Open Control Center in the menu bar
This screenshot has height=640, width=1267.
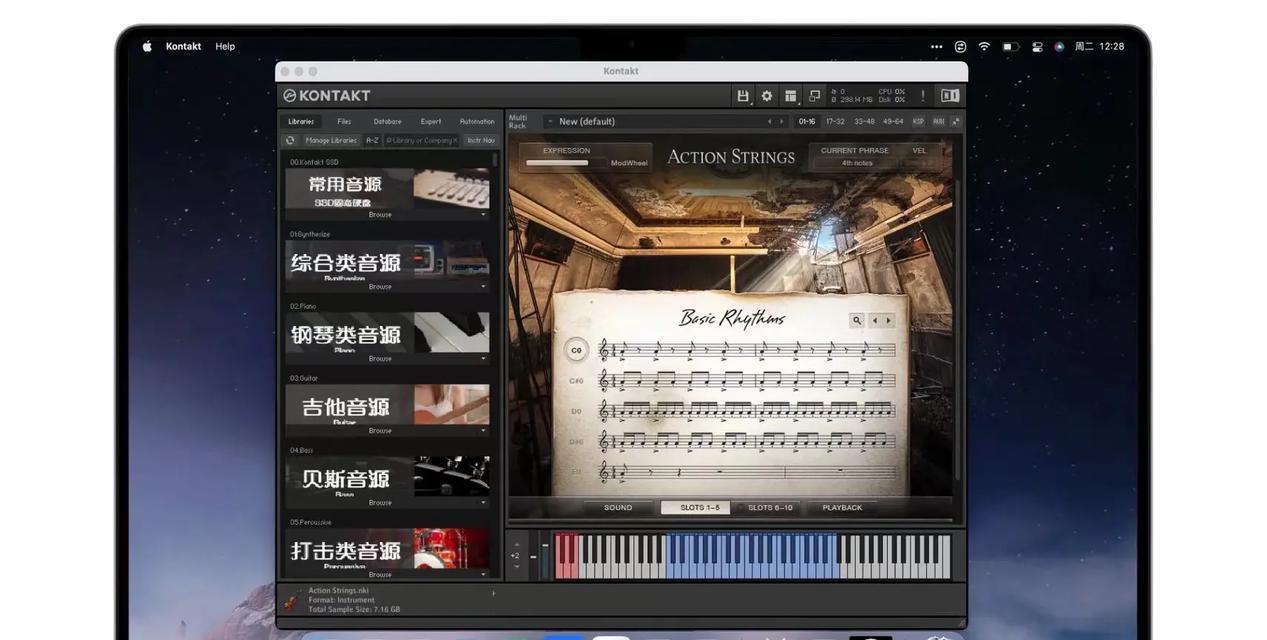[1037, 46]
